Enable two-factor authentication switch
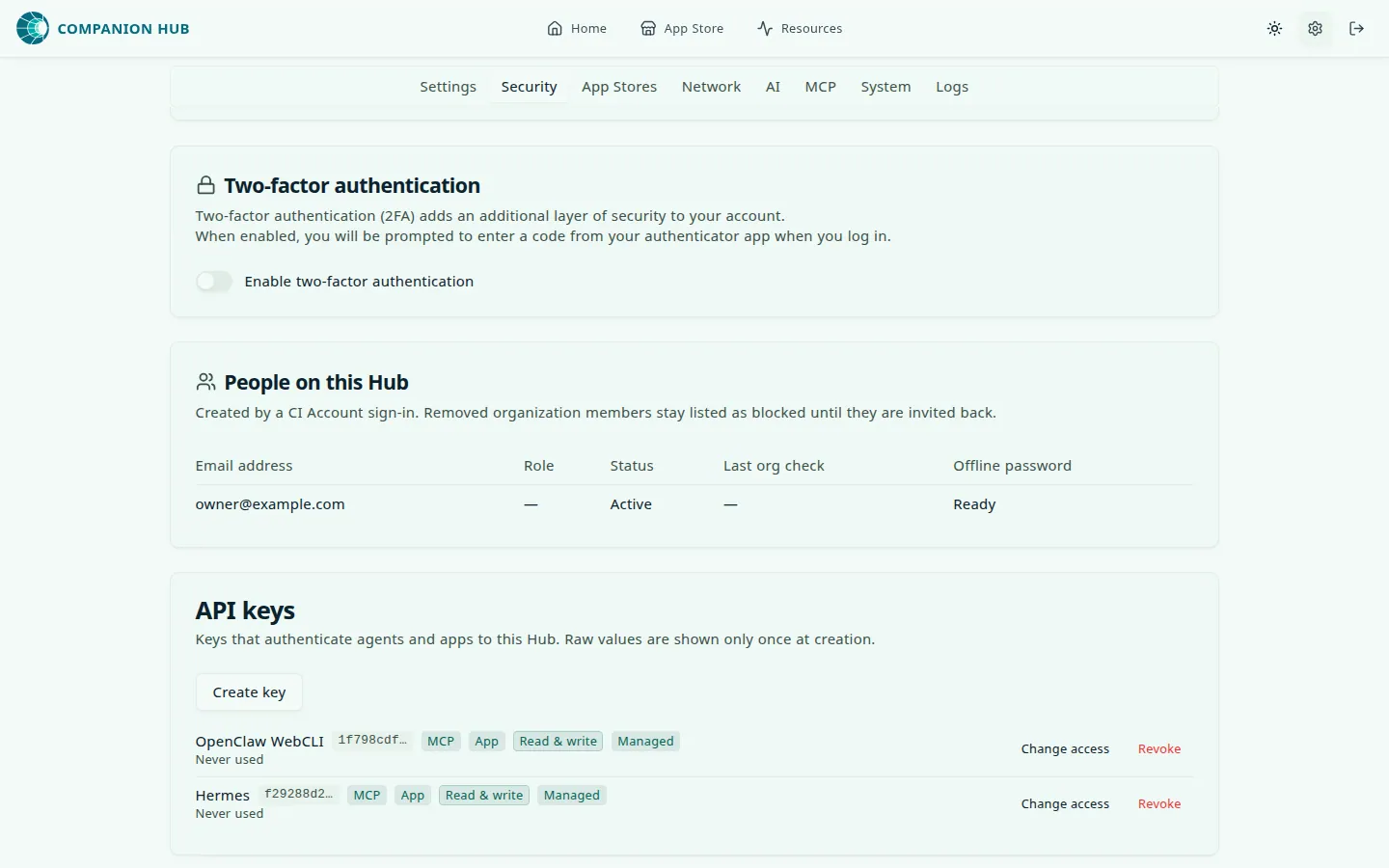Viewport: 1389px width, 868px height. coord(214,282)
